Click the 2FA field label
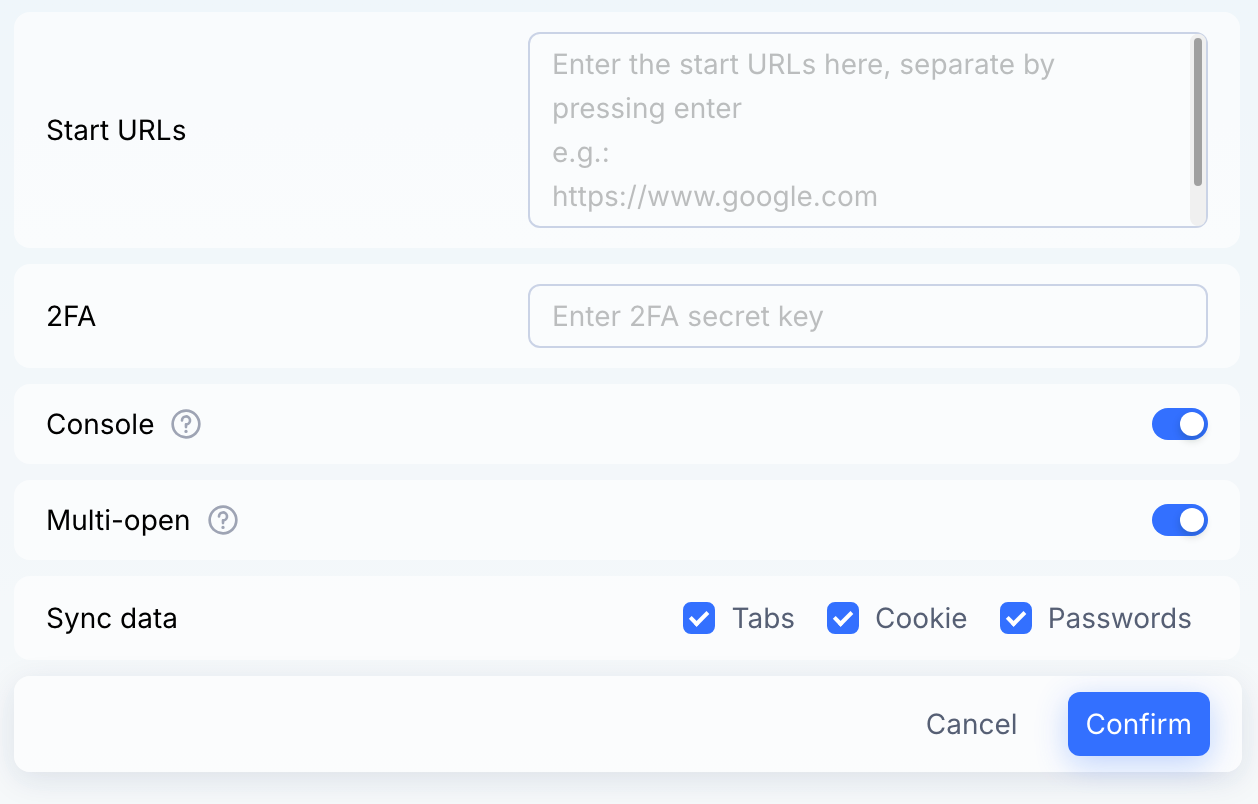 72,317
